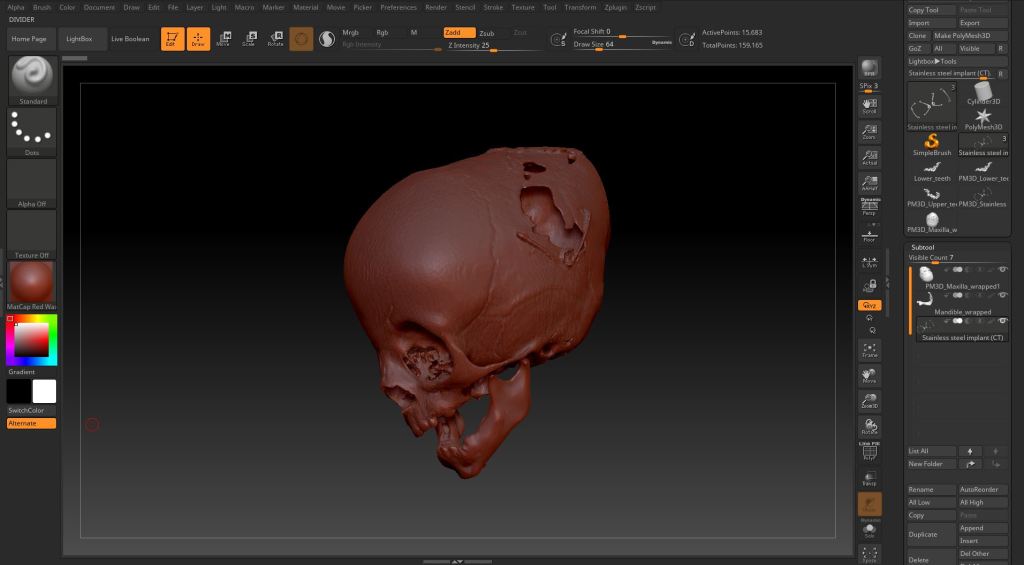The width and height of the screenshot is (1024, 565).
Task: Collapse the Subtool panel header
Action: [x=922, y=247]
